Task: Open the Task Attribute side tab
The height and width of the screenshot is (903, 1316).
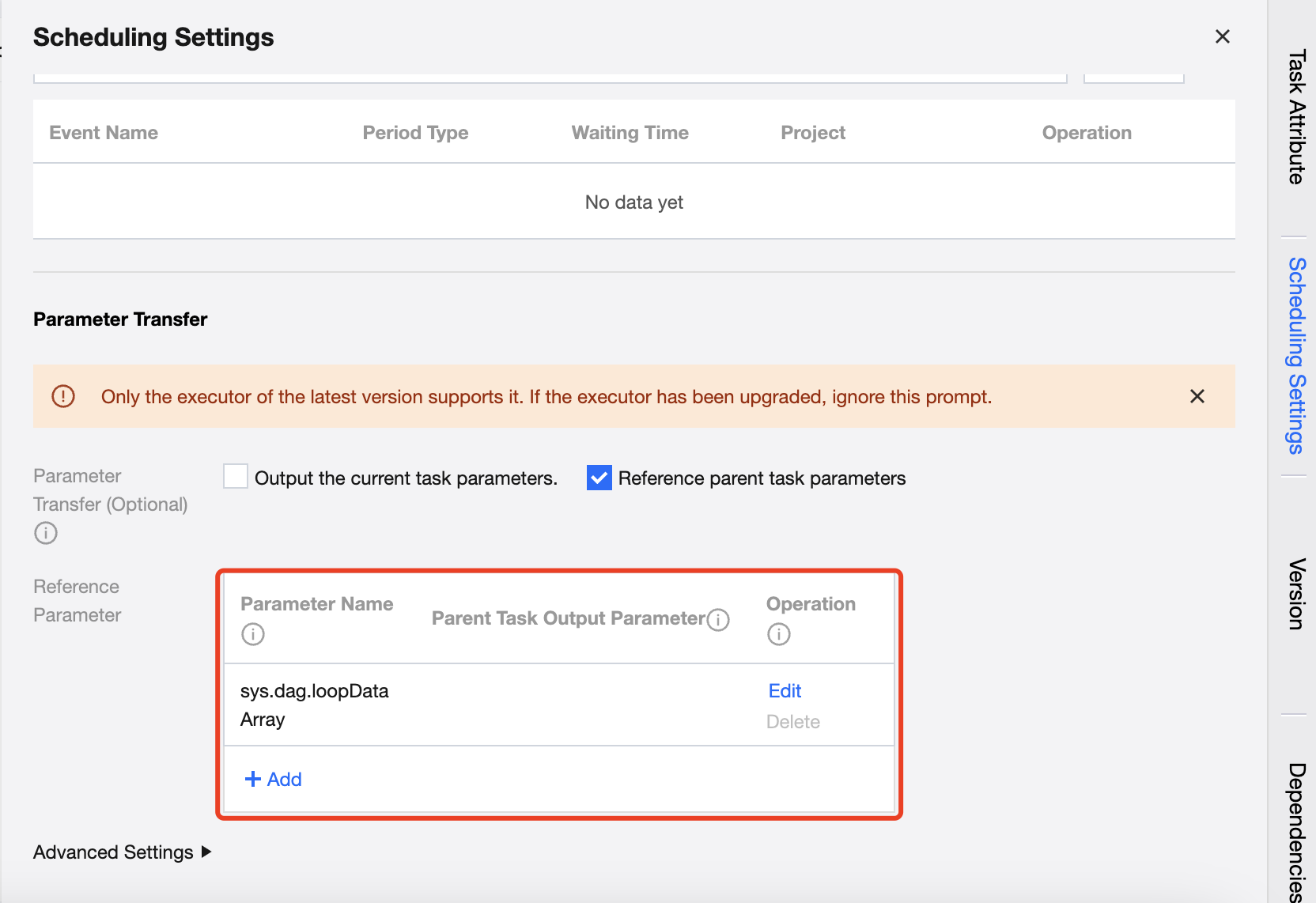Action: 1295,117
